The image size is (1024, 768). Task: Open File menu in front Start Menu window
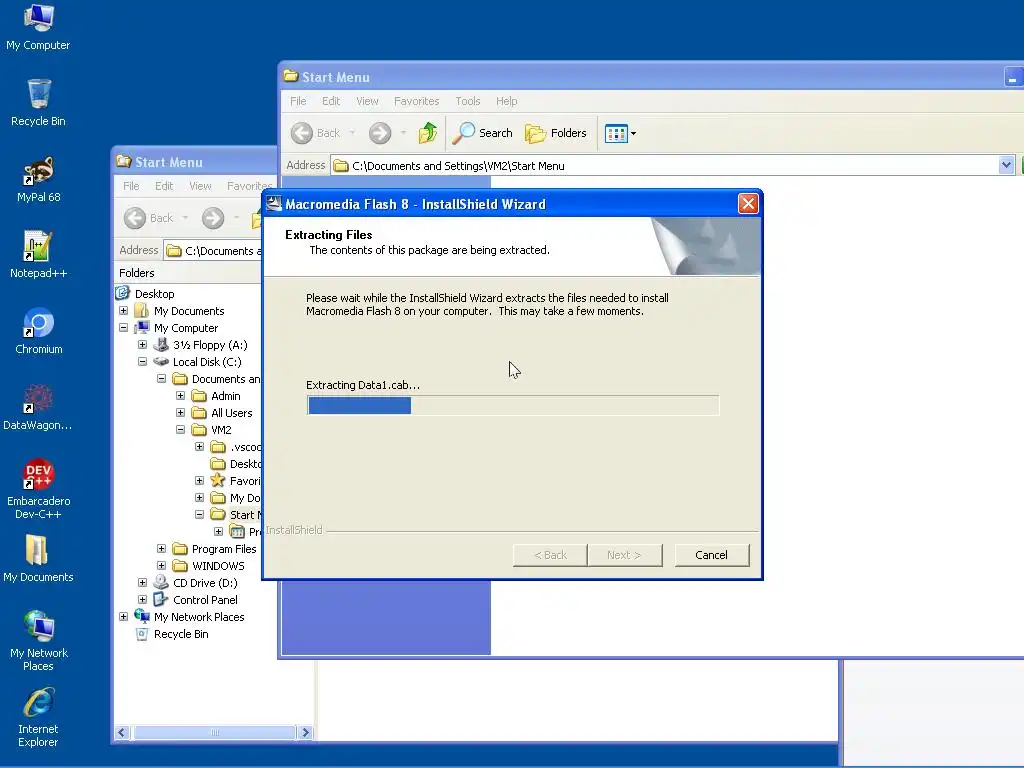point(298,101)
